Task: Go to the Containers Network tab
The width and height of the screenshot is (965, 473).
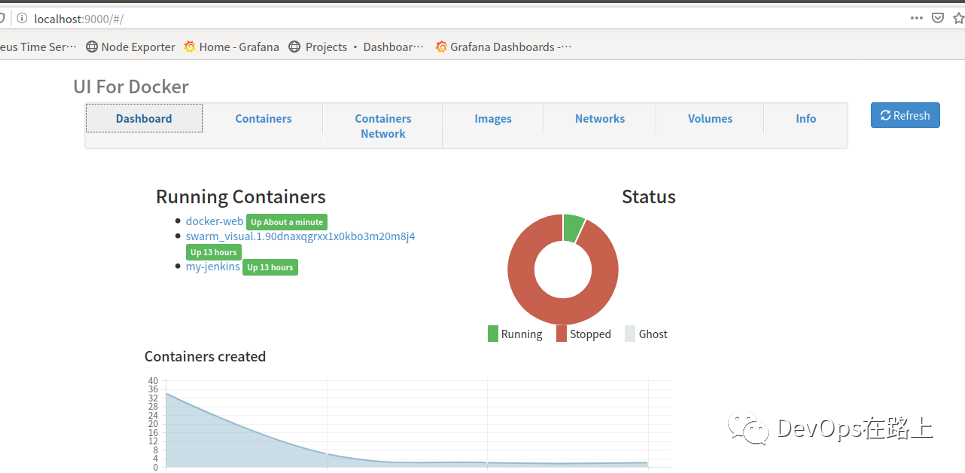Action: coord(383,126)
